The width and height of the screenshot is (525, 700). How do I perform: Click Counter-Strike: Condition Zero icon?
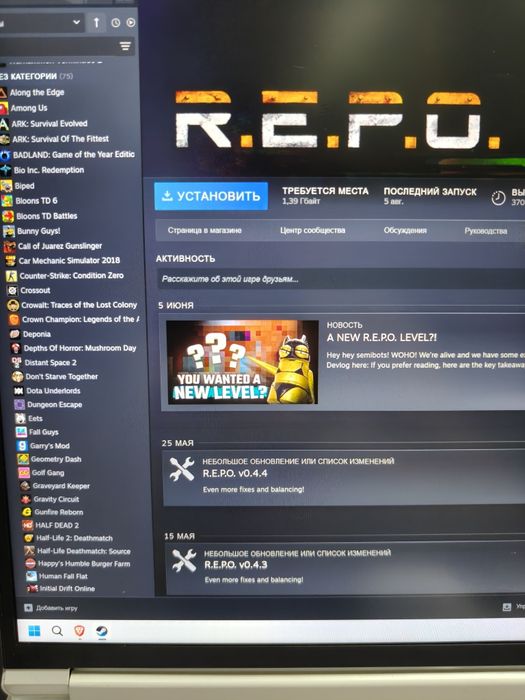pyautogui.click(x=12, y=276)
